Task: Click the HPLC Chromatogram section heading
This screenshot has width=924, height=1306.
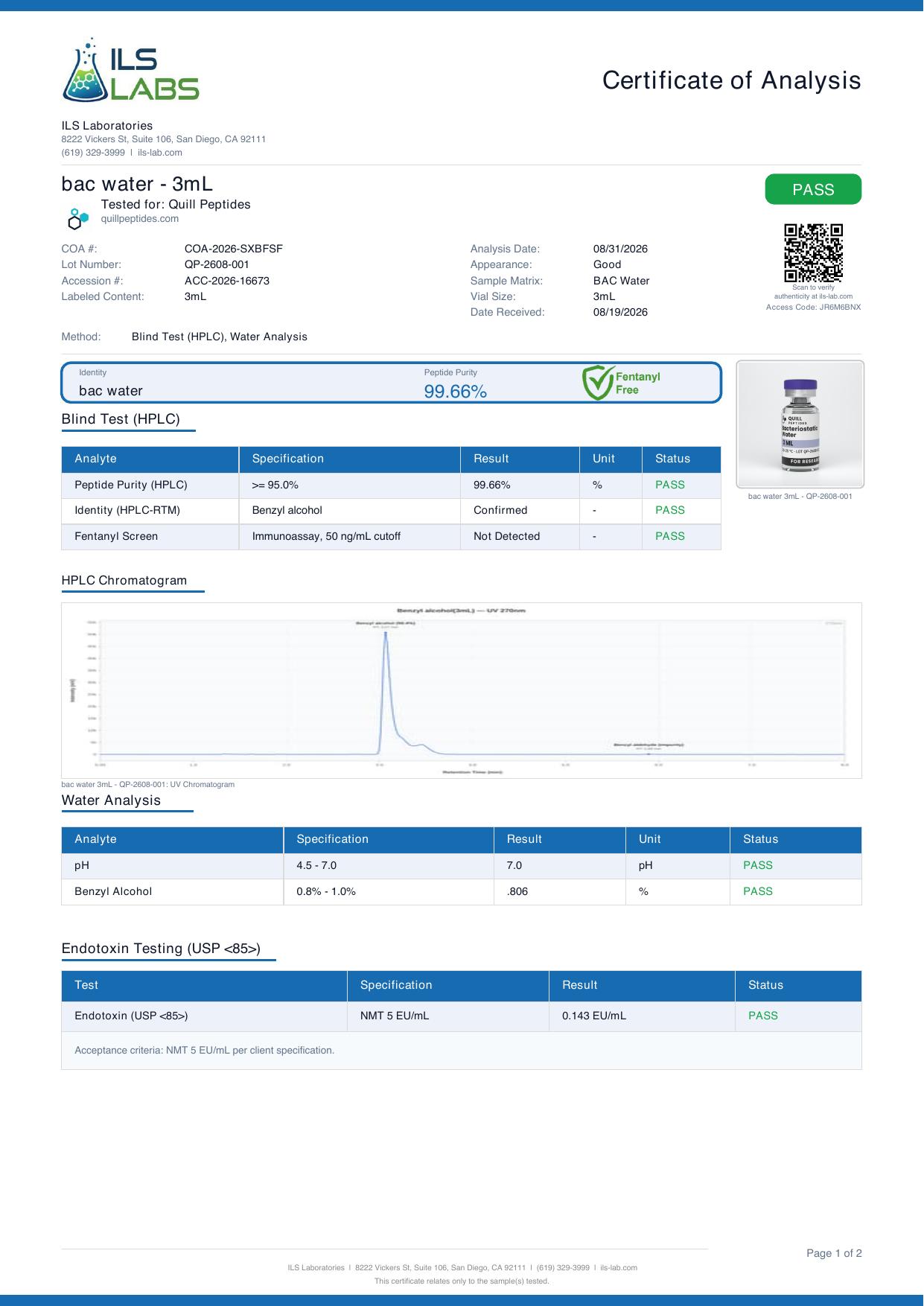Action: [124, 581]
